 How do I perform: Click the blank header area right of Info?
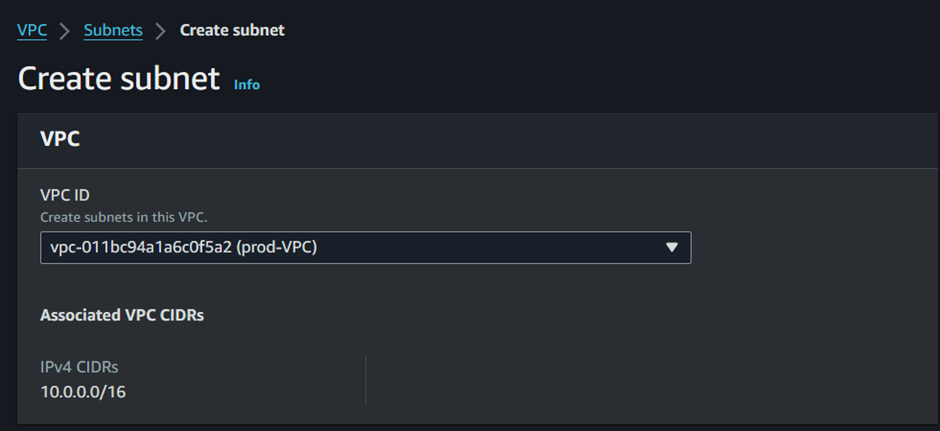pos(599,79)
